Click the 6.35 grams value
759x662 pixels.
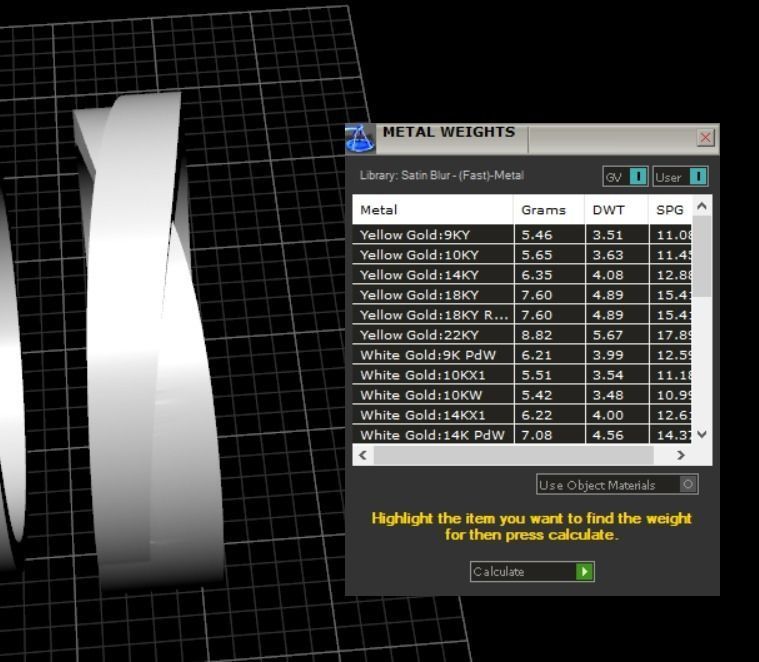[x=536, y=275]
